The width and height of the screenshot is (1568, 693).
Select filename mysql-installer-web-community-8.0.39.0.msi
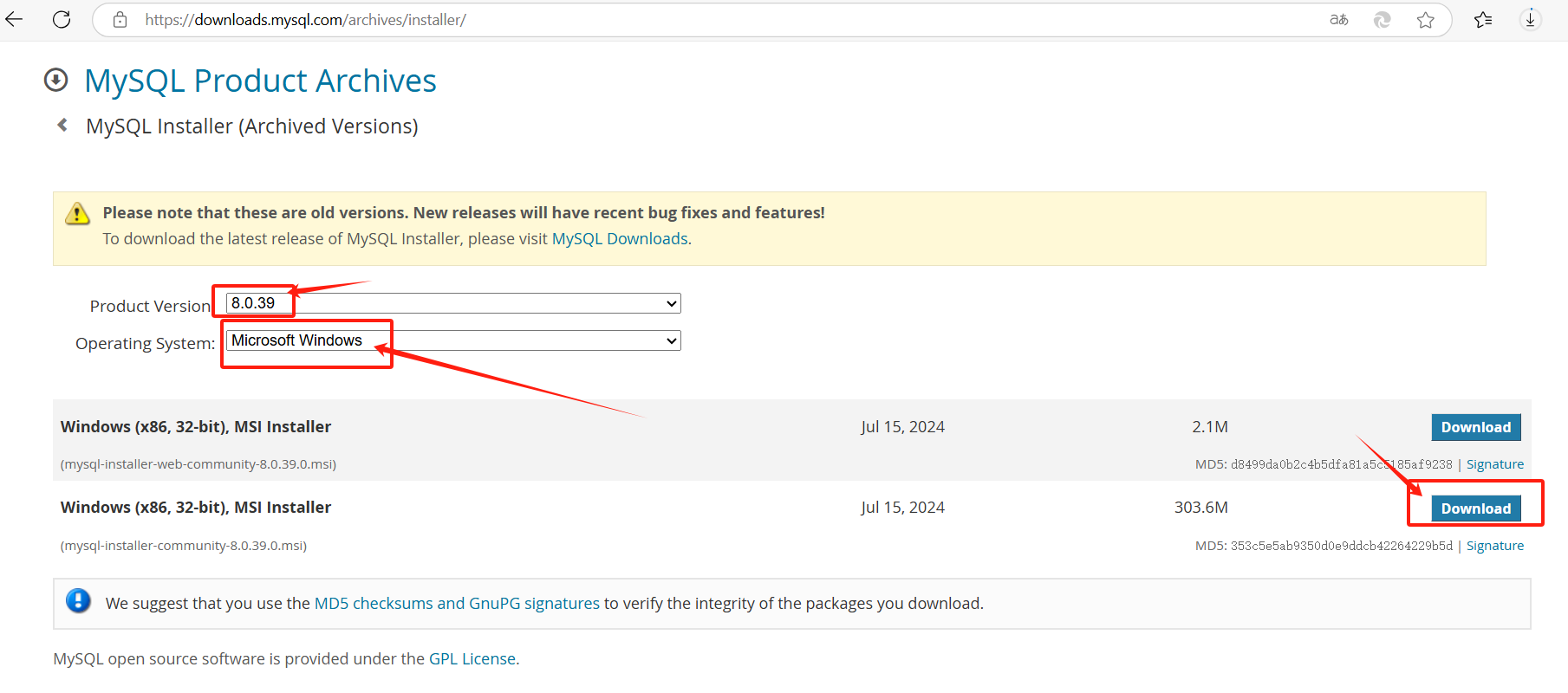point(198,464)
